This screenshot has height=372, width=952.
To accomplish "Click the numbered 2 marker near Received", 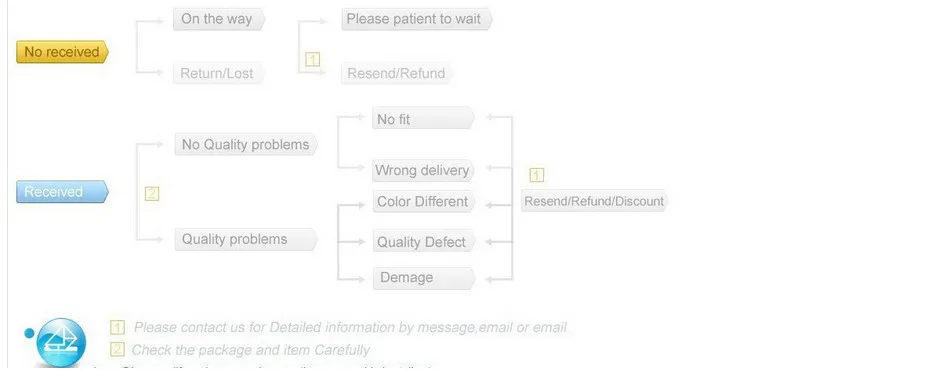I will tap(152, 194).
